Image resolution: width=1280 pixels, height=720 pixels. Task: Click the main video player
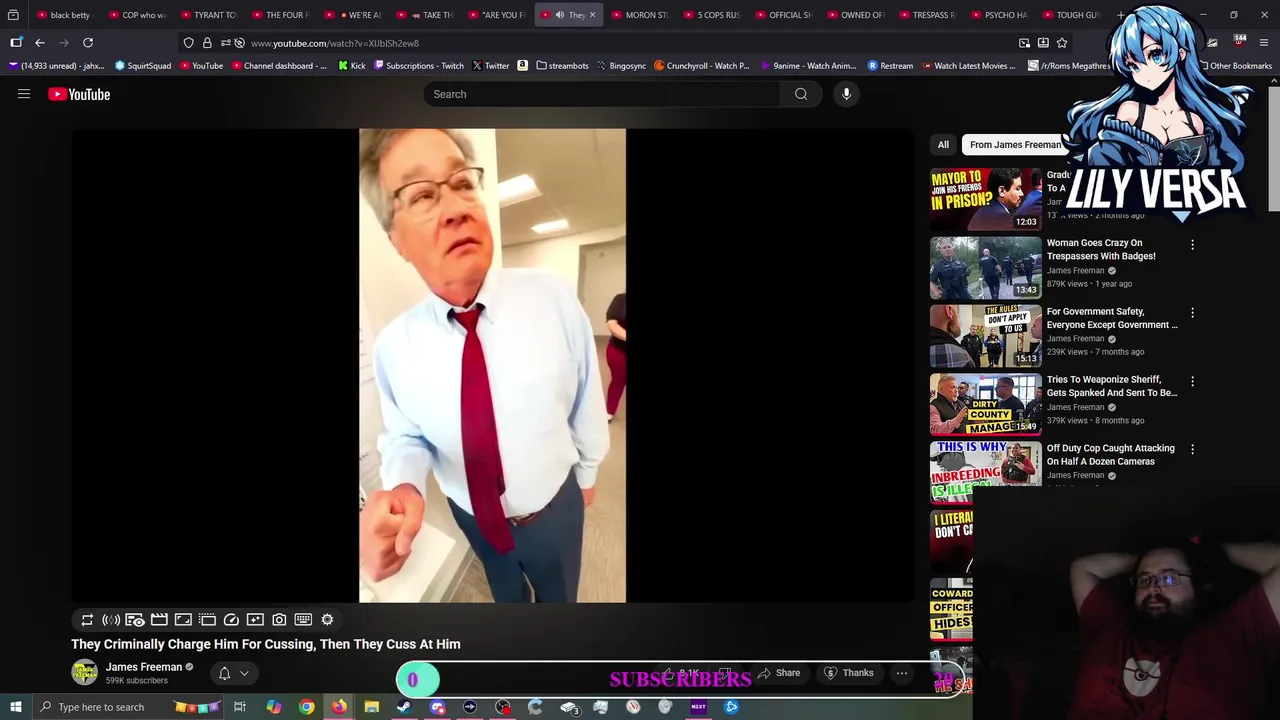(x=492, y=366)
